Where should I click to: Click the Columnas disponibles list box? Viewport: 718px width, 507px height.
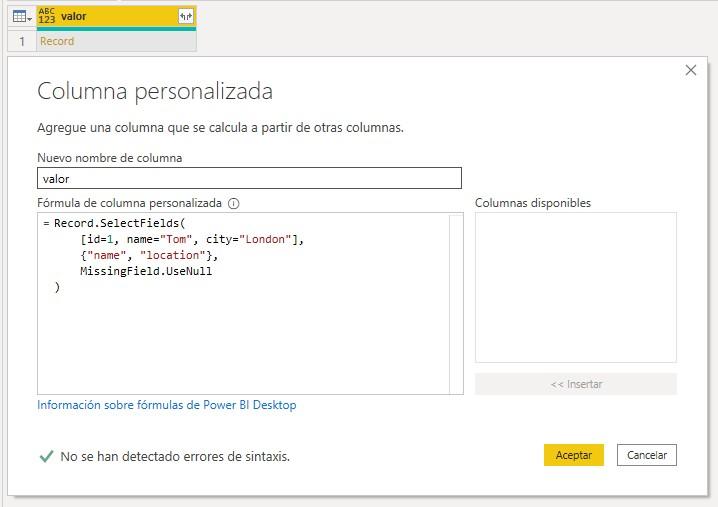coord(575,287)
